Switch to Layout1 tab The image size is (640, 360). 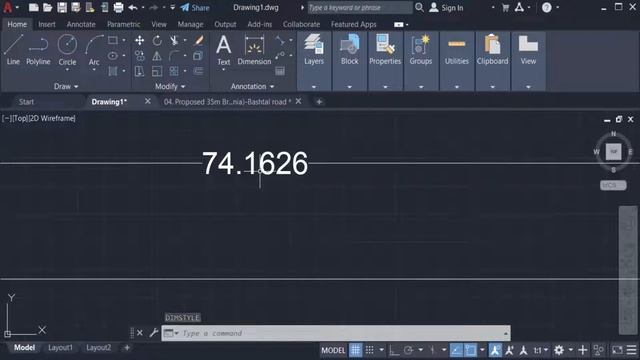coord(60,348)
